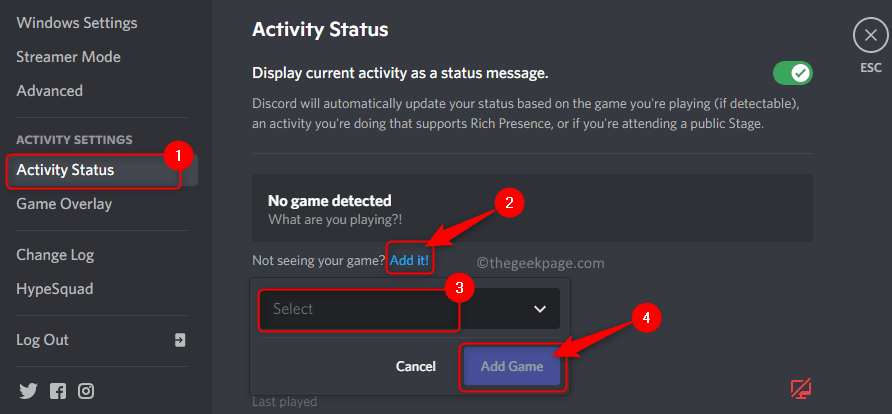
Task: Click the 'Add it!' link
Action: pos(409,261)
